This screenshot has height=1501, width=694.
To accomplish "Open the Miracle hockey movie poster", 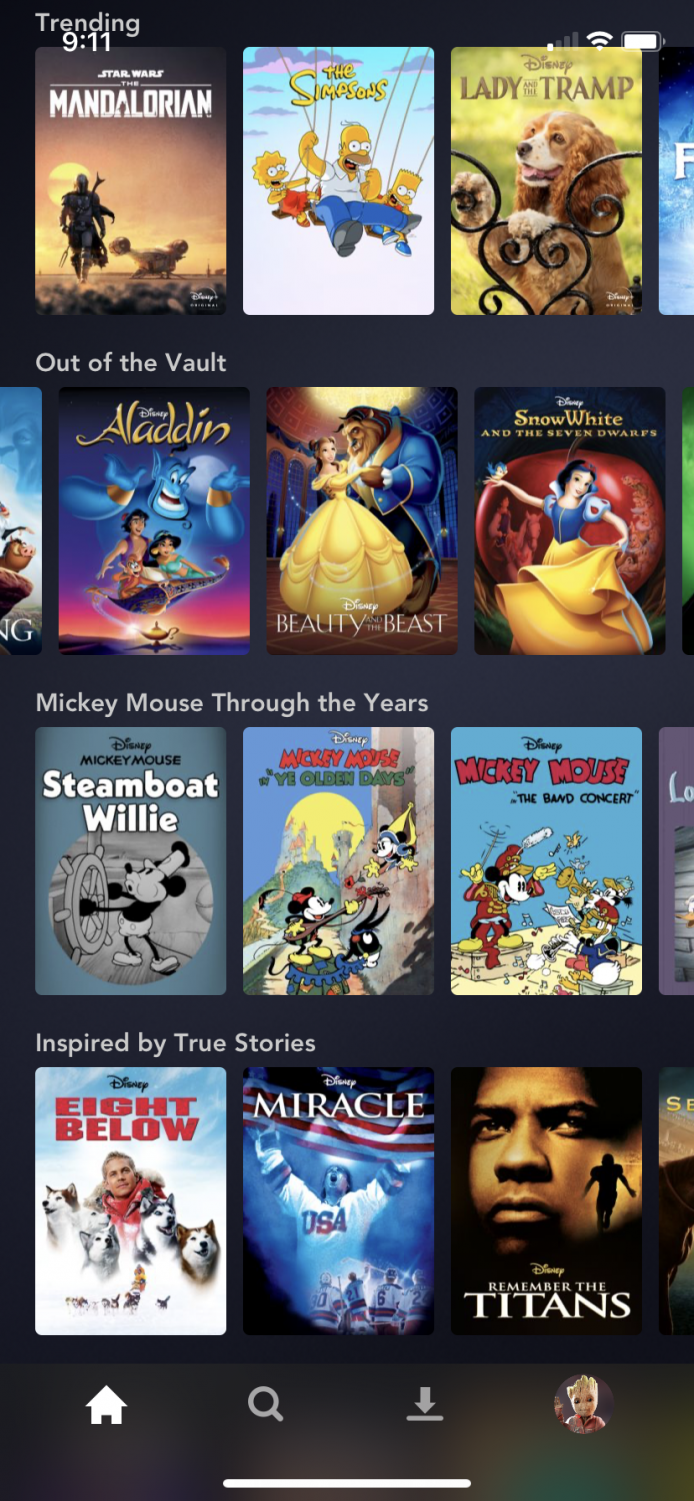I will [x=339, y=1201].
